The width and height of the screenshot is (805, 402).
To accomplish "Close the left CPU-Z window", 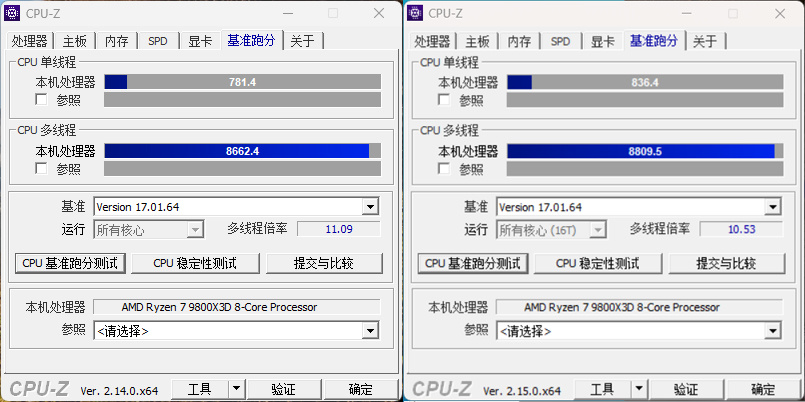I will [379, 13].
